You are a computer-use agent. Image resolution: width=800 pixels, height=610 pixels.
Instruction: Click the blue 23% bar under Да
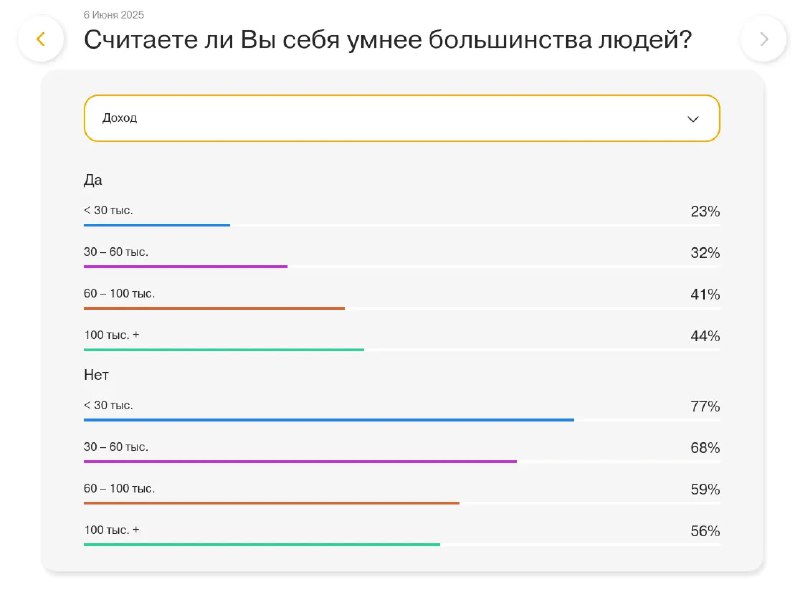pos(157,225)
